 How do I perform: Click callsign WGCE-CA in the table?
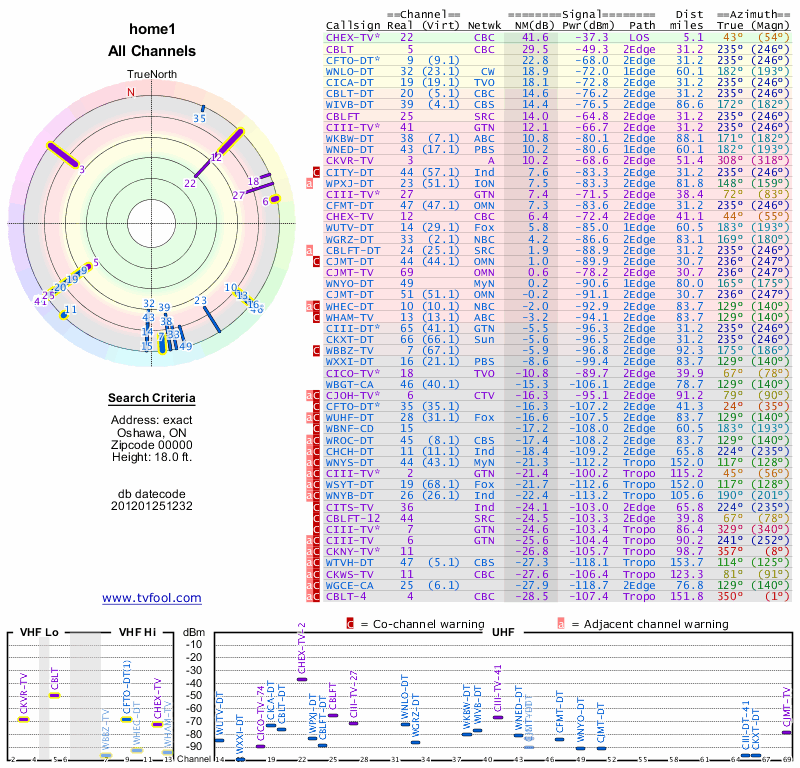click(x=350, y=585)
